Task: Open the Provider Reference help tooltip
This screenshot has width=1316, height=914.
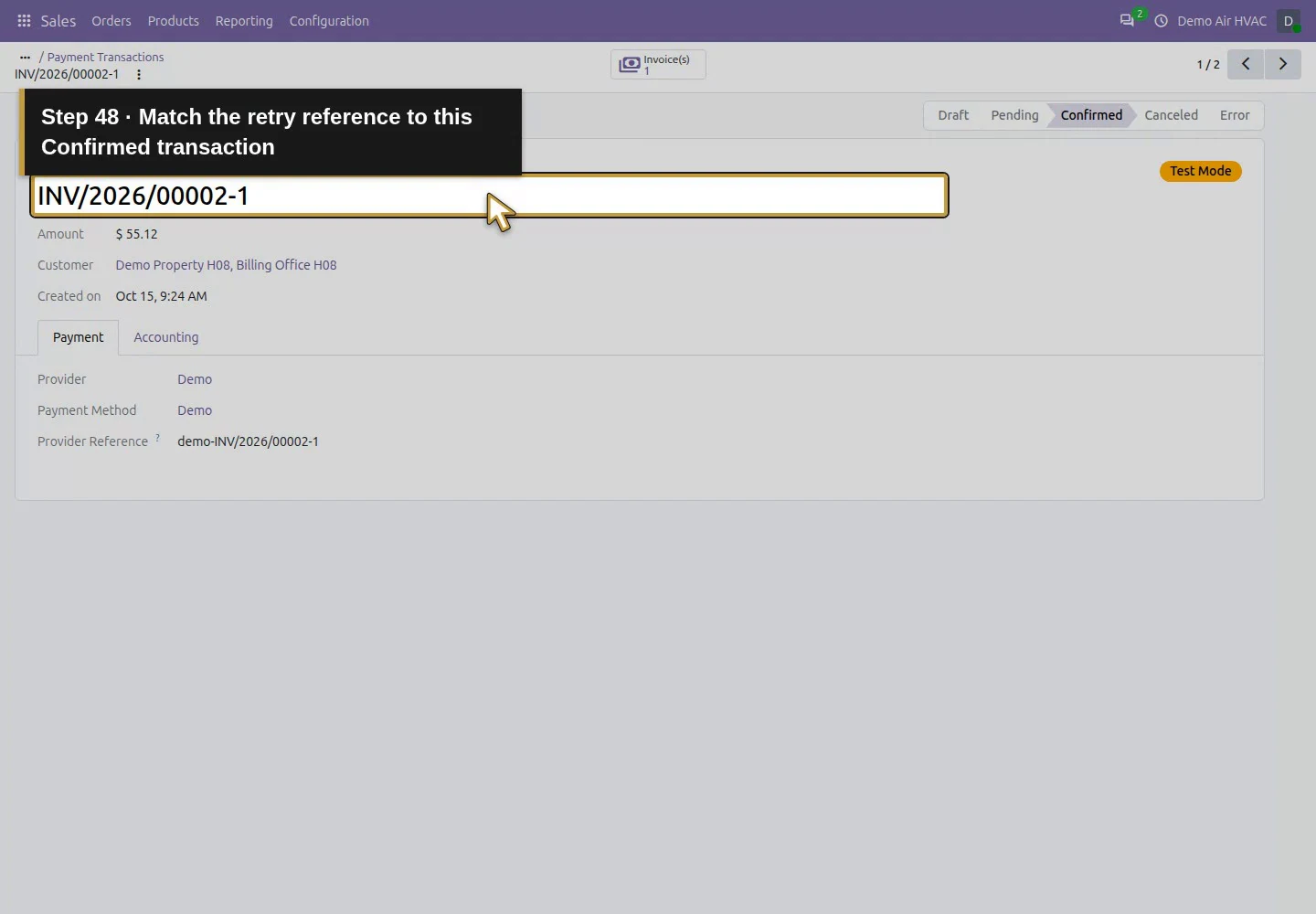Action: (x=157, y=438)
